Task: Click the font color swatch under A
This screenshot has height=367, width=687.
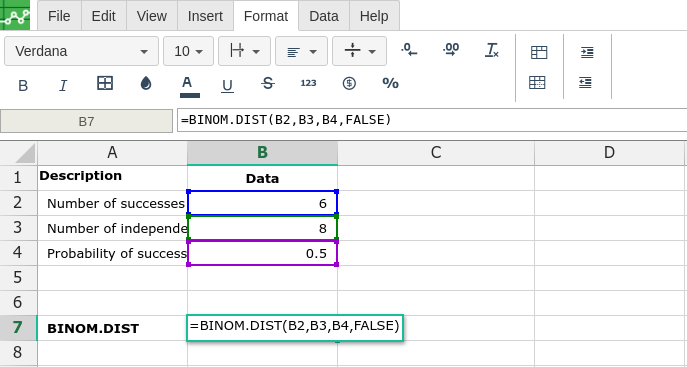Action: 190,95
